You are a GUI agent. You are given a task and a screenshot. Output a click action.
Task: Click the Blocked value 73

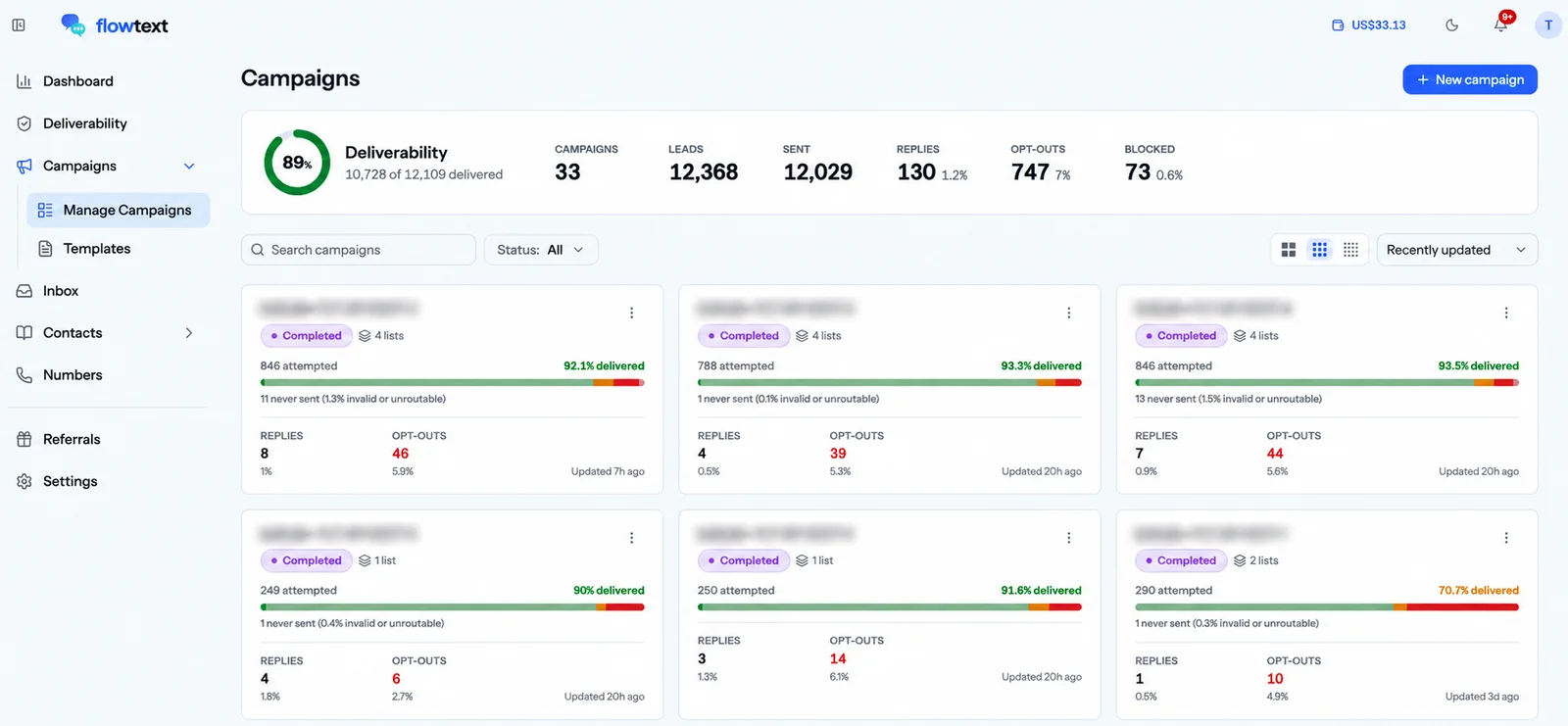1138,172
